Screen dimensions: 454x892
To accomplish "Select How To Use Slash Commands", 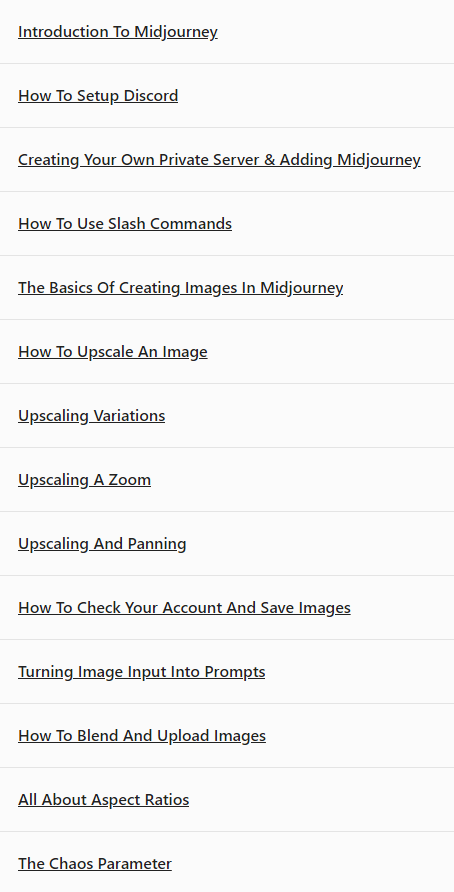I will (125, 224).
